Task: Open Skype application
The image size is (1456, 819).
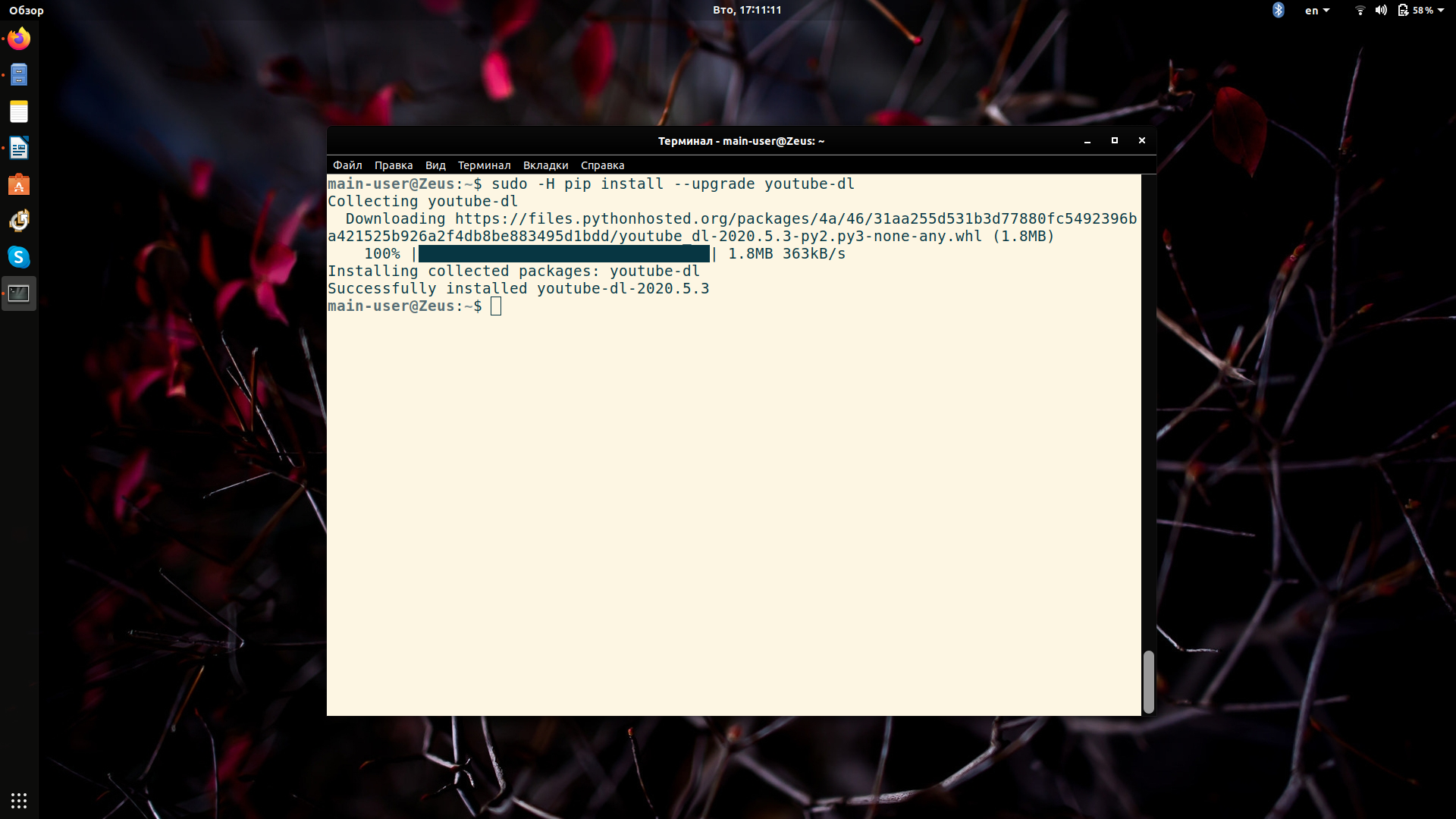Action: click(18, 256)
